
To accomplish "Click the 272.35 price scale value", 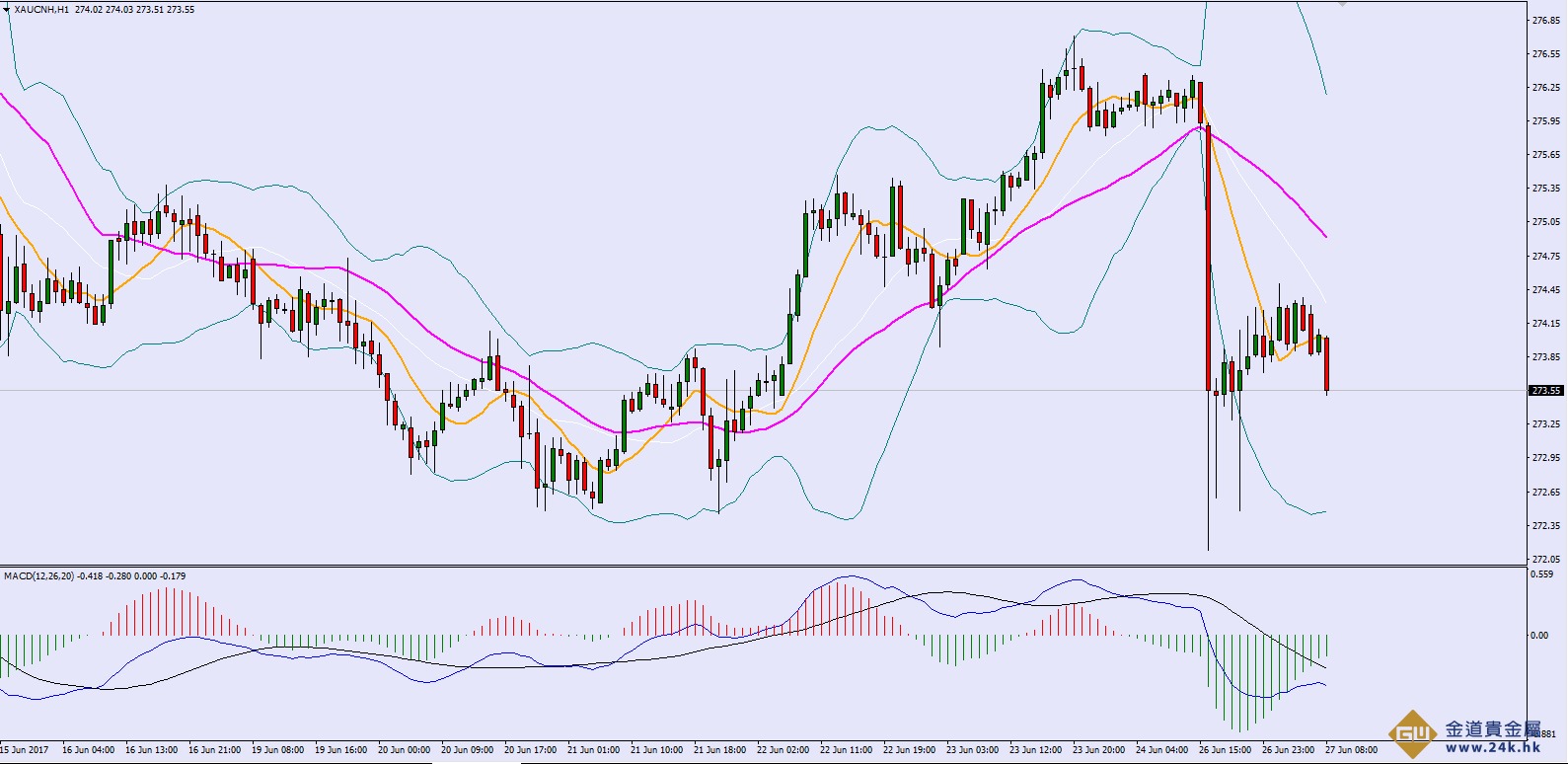I will 1545,525.
